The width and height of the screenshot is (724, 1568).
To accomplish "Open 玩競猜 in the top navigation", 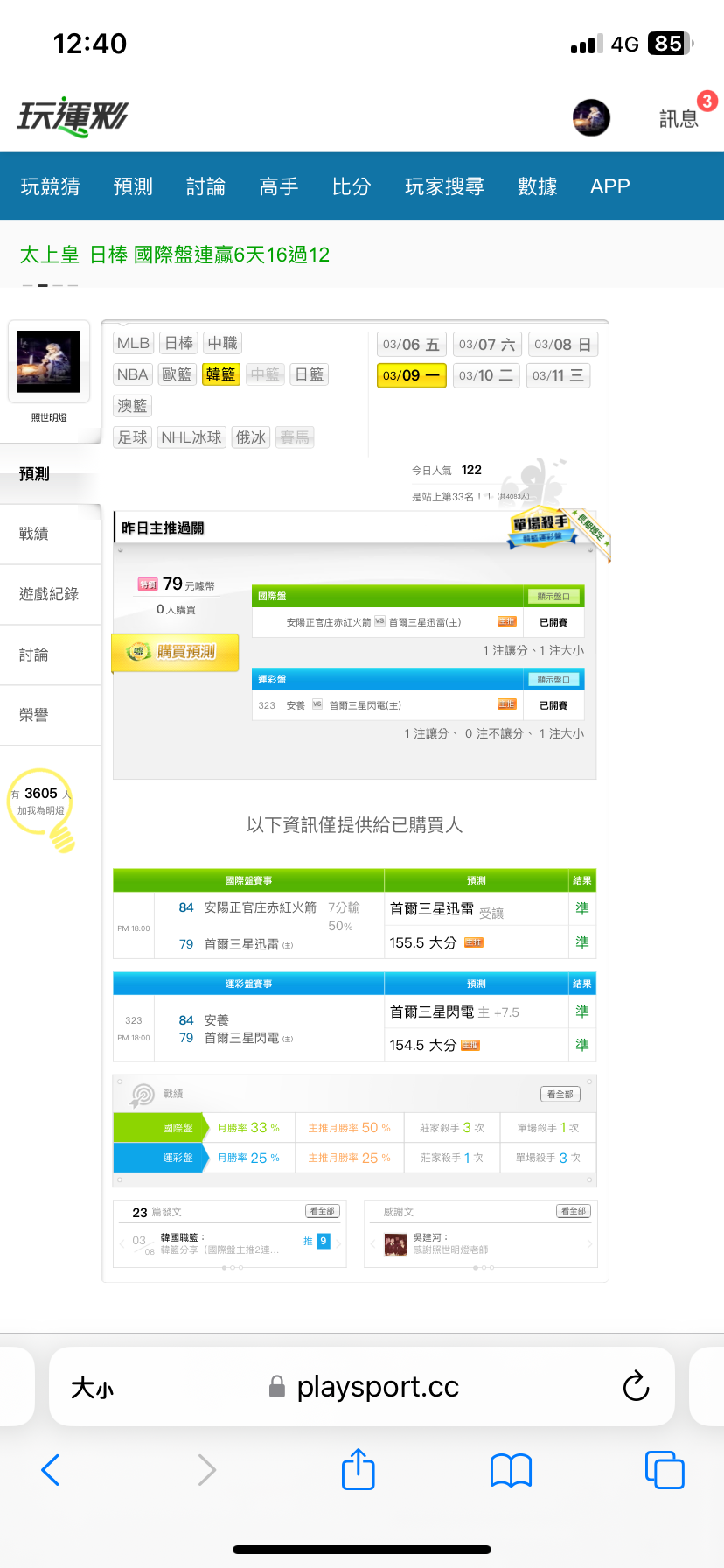I will pyautogui.click(x=51, y=186).
